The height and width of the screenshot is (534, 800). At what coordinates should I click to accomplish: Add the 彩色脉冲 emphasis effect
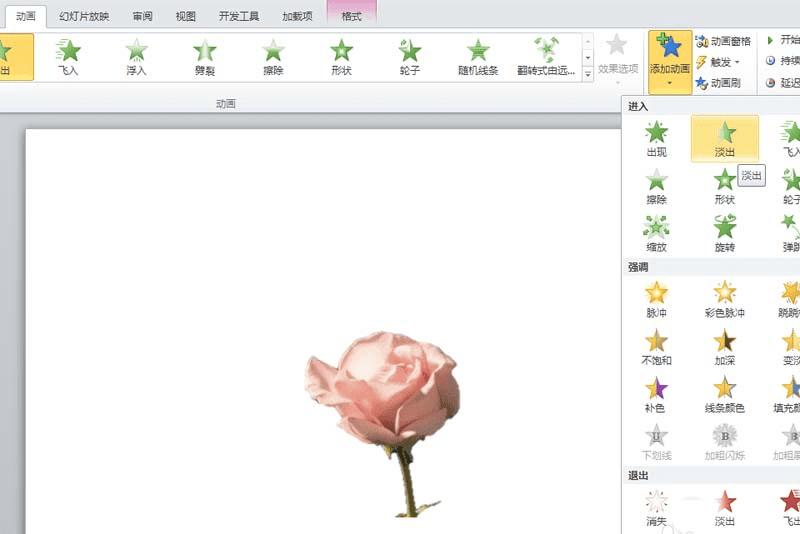tap(724, 300)
